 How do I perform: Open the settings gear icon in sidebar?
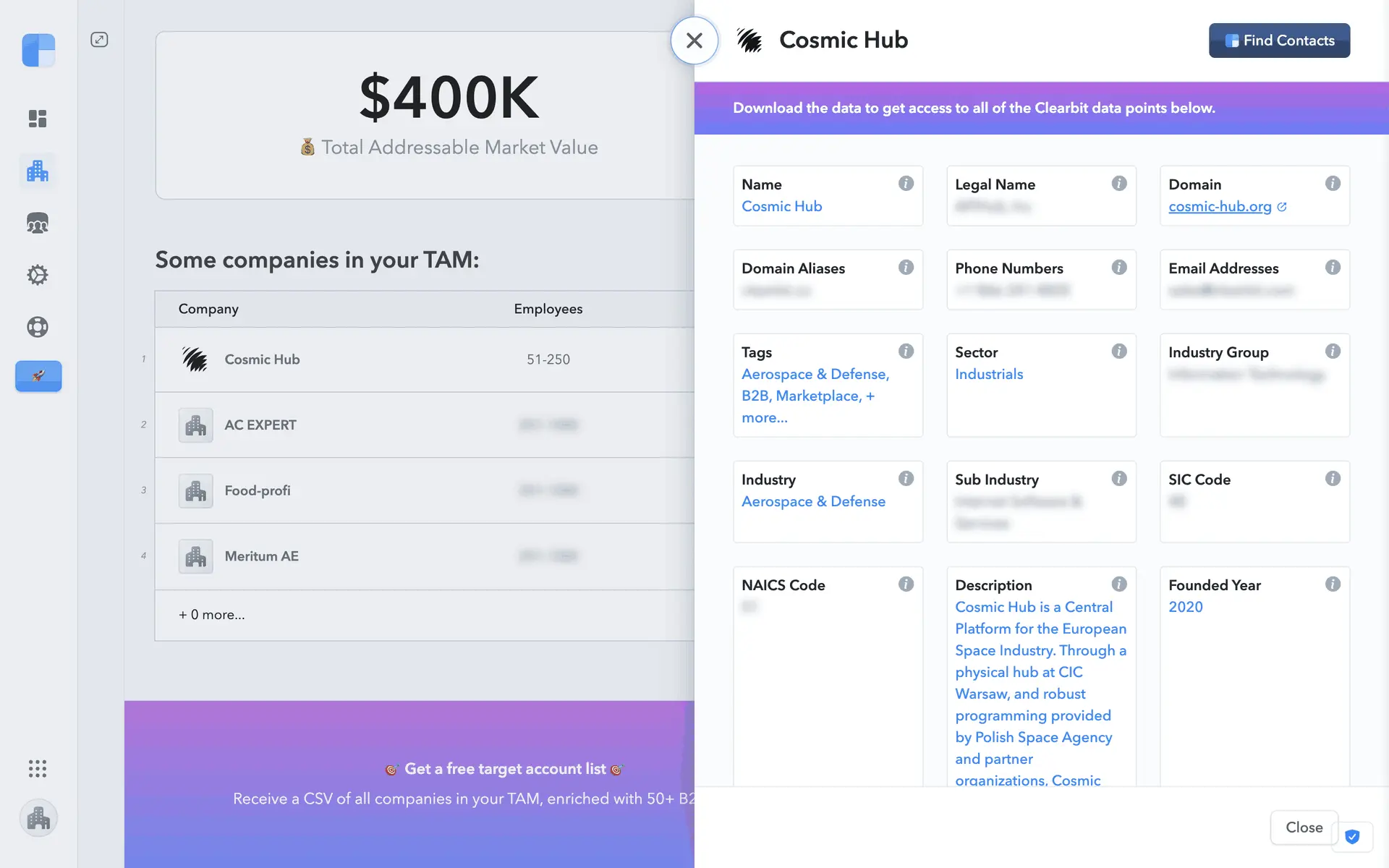point(38,275)
